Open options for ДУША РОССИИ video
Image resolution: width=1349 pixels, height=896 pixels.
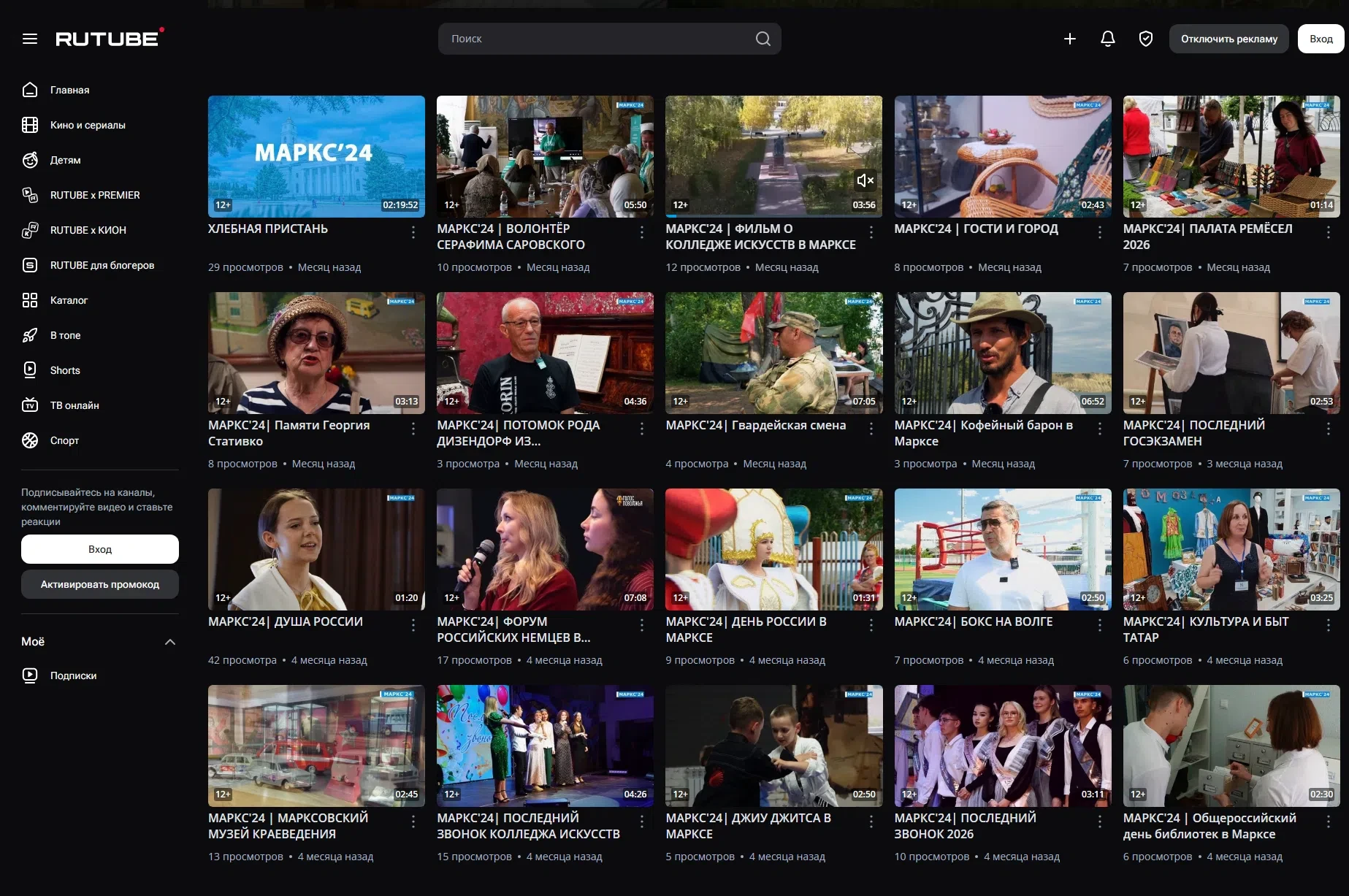[x=413, y=625]
